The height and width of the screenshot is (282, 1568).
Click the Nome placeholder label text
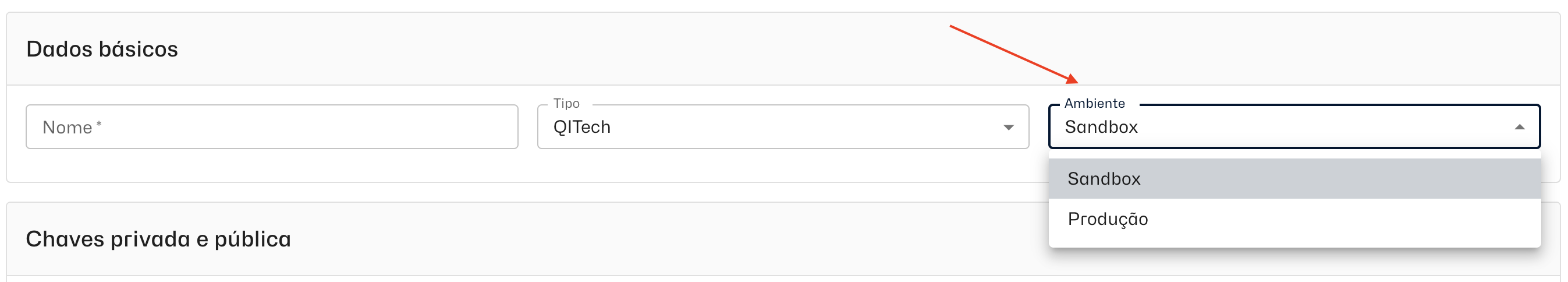coord(67,127)
